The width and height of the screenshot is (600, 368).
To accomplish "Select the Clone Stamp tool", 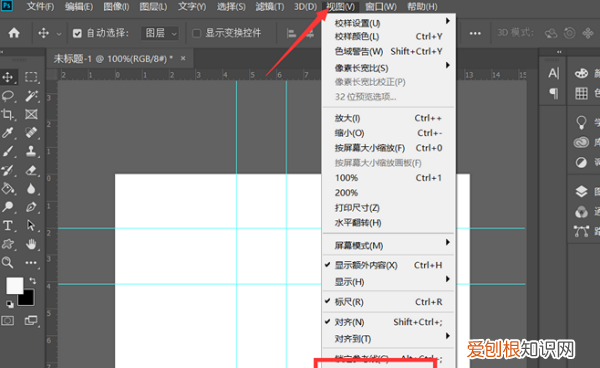I will 31,151.
